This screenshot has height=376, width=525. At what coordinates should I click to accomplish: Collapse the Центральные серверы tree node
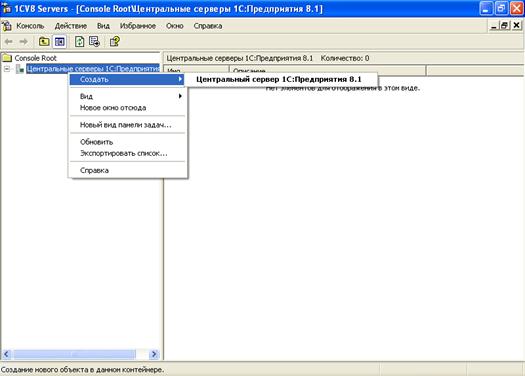(7, 69)
